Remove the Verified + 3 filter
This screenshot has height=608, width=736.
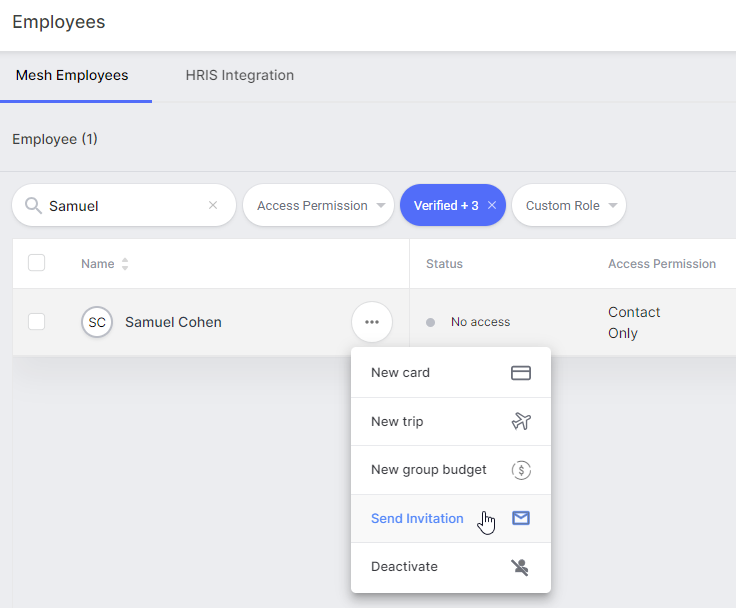tap(491, 205)
